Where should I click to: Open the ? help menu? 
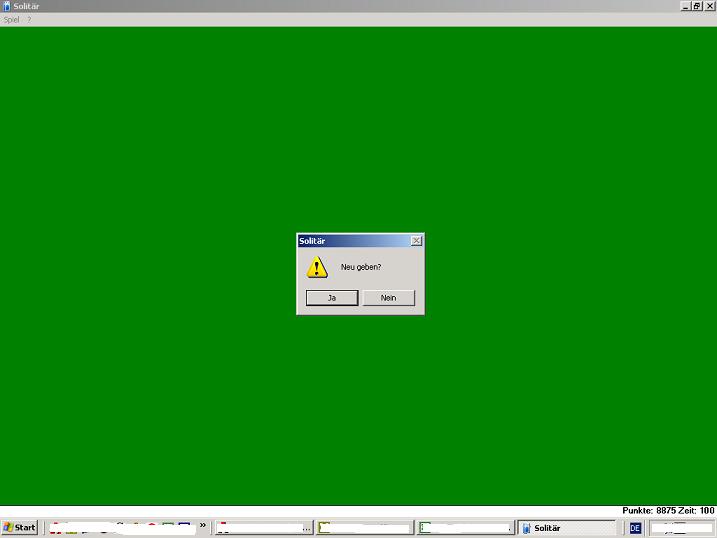coord(29,20)
